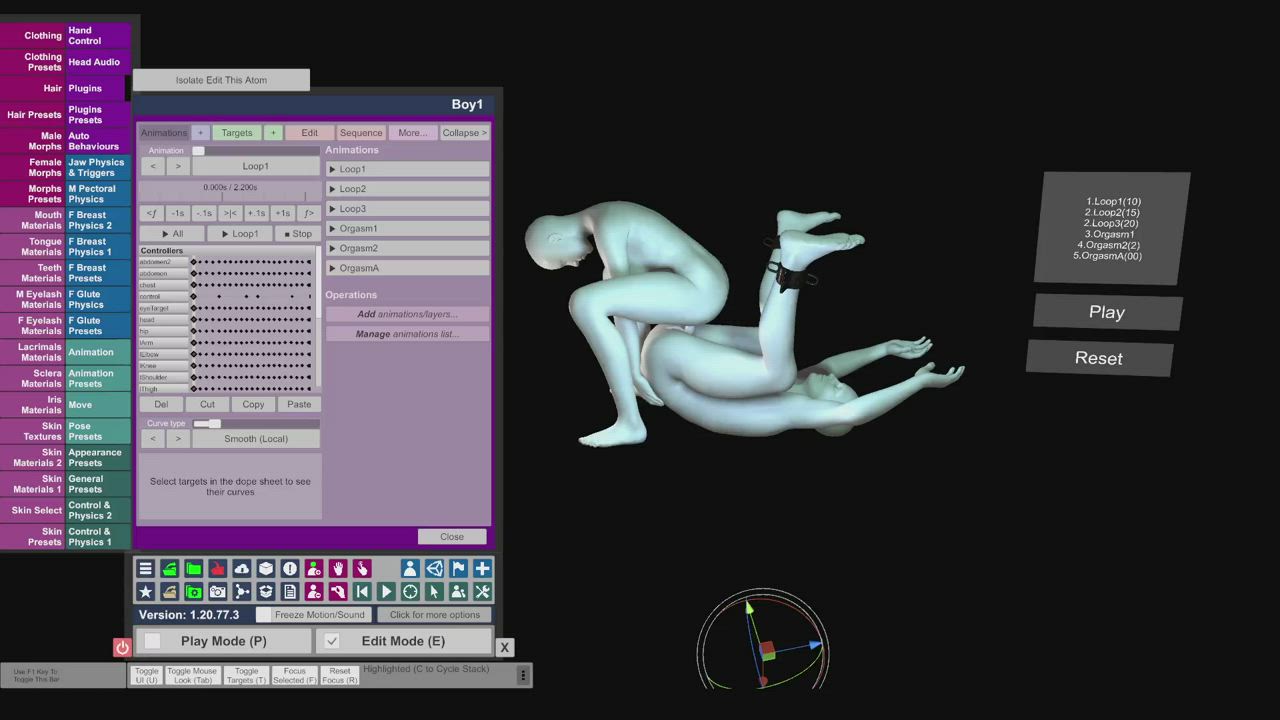
Task: Click the Play button on the right panel
Action: 1107,312
